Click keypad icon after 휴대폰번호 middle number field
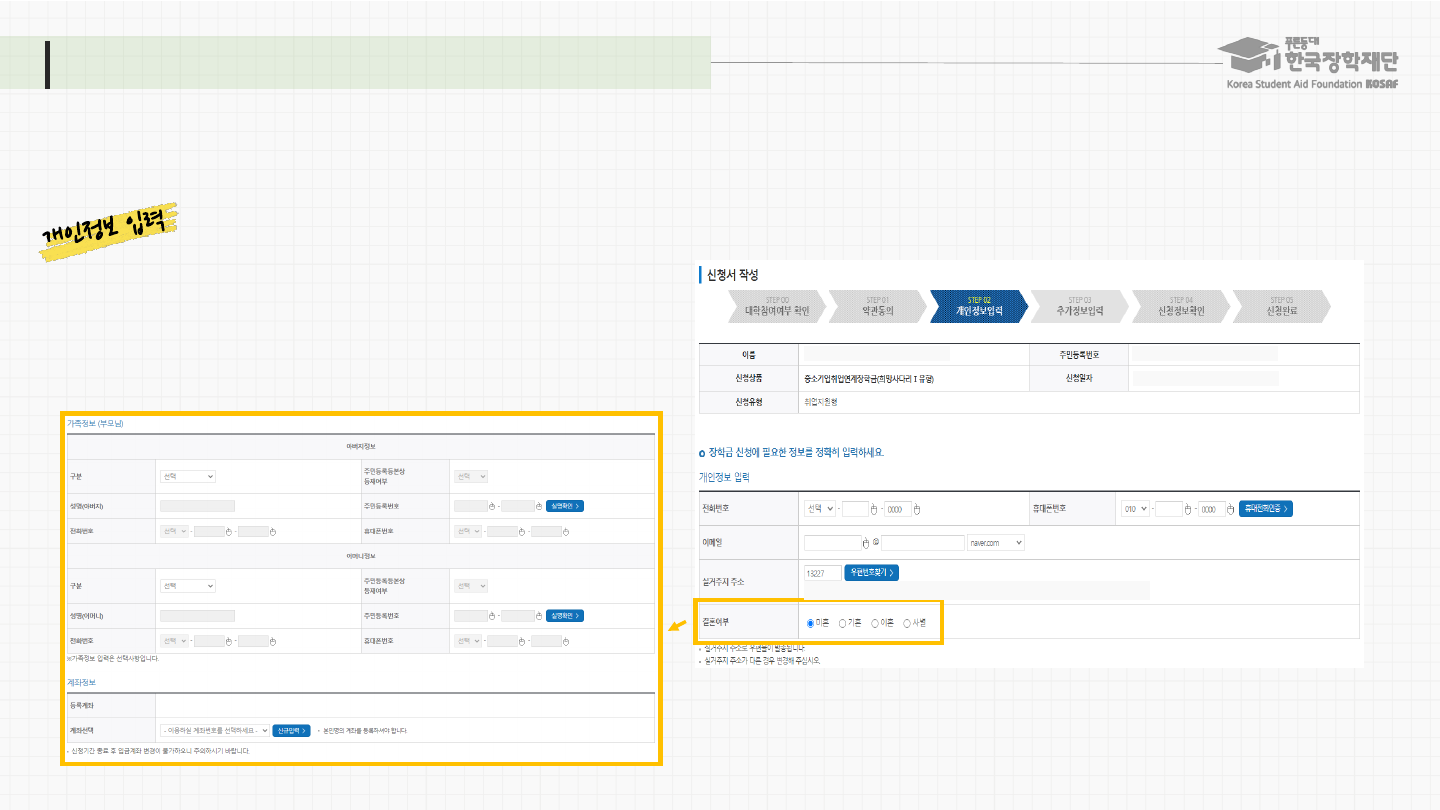The image size is (1440, 810). pos(1188,509)
